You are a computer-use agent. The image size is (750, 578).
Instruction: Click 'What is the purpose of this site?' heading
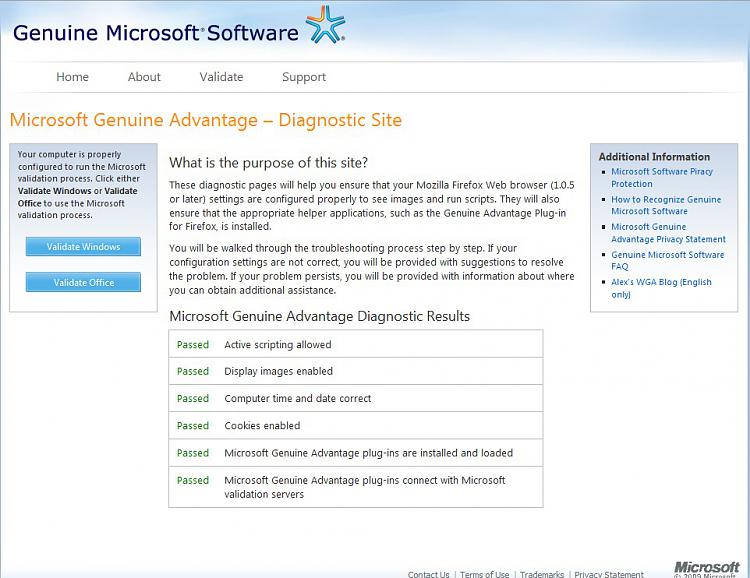click(268, 163)
